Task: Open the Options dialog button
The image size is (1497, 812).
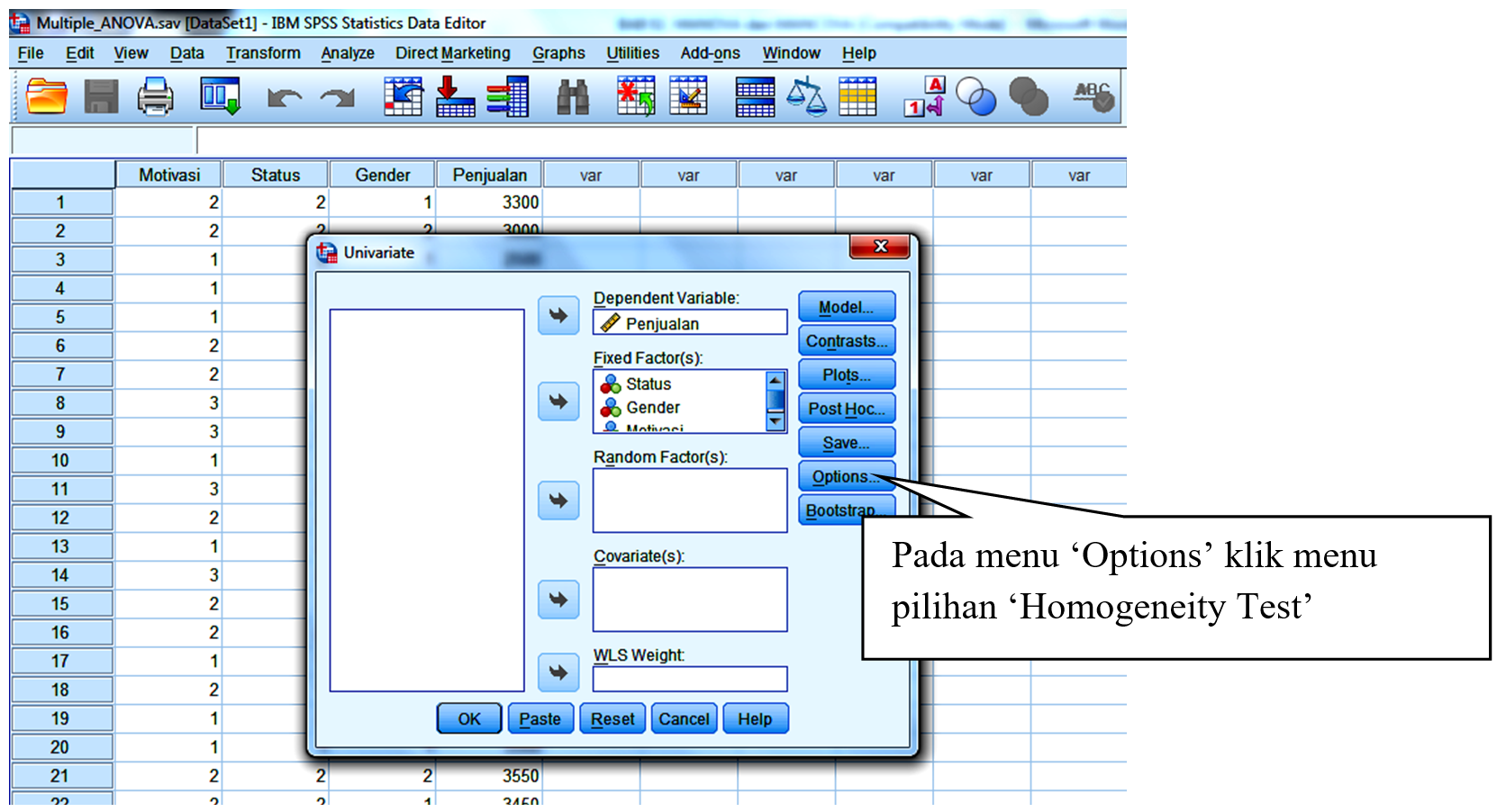Action: coord(845,476)
